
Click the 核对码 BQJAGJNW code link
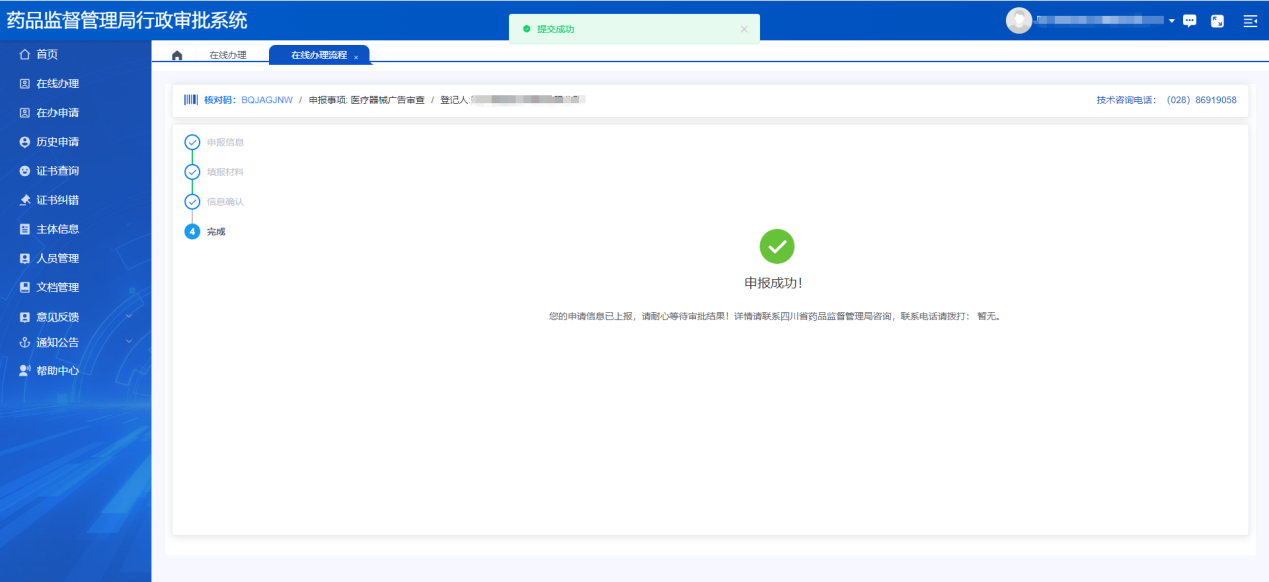click(266, 100)
